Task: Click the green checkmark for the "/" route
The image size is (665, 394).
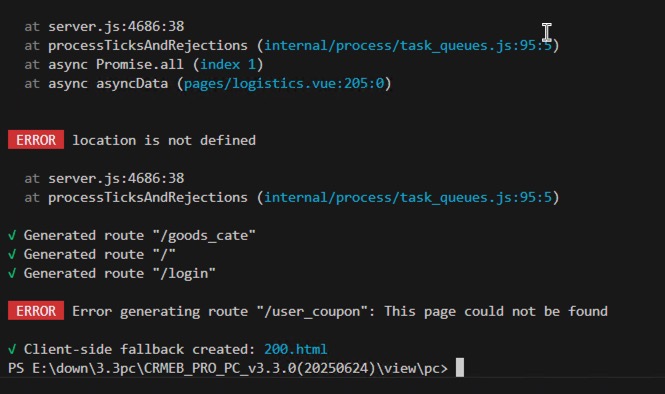Action: coord(12,254)
